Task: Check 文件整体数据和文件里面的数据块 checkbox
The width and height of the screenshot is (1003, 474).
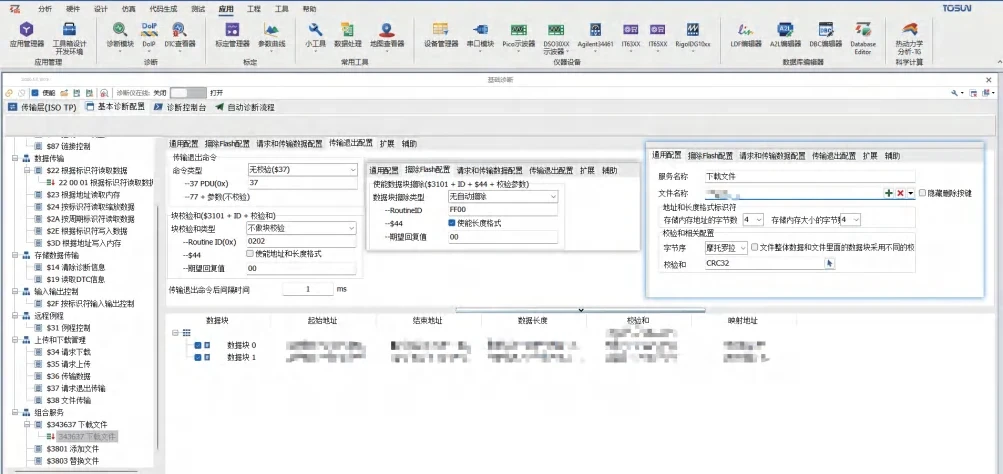Action: [x=755, y=247]
